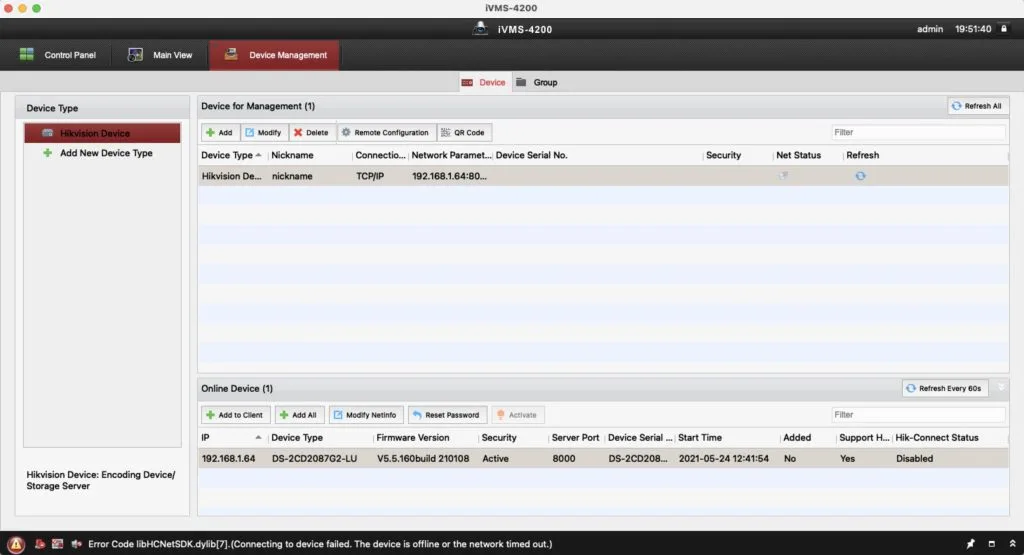The image size is (1024, 555).
Task: Click the Firmware Version column header
Action: 413,437
